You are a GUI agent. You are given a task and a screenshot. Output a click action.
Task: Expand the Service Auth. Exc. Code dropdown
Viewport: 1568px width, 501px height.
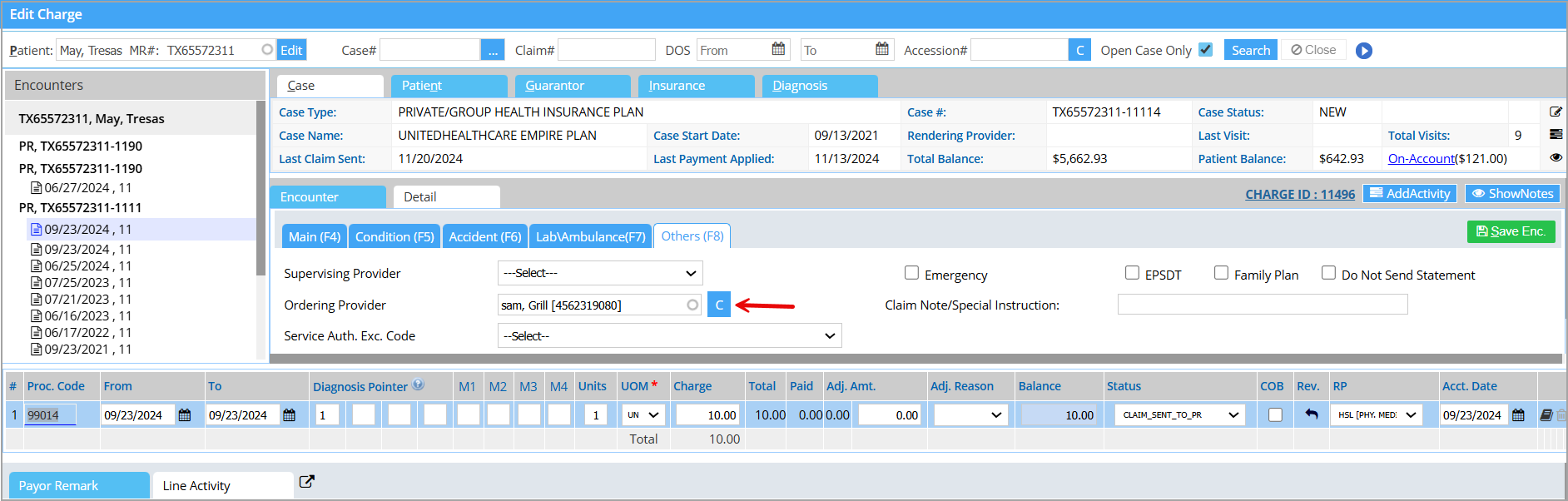pyautogui.click(x=669, y=336)
